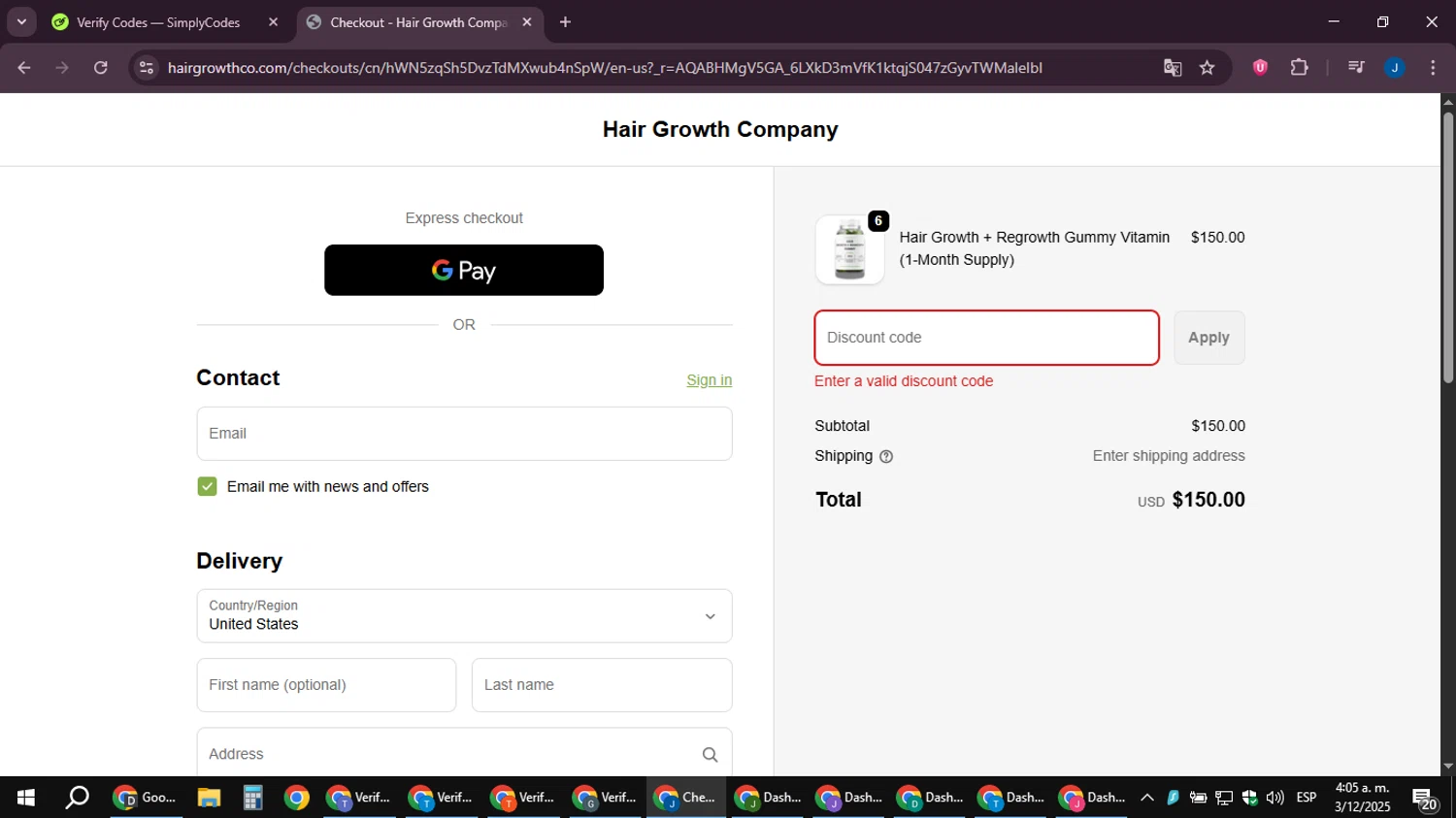Open the Google Translate page icon

point(1173,68)
